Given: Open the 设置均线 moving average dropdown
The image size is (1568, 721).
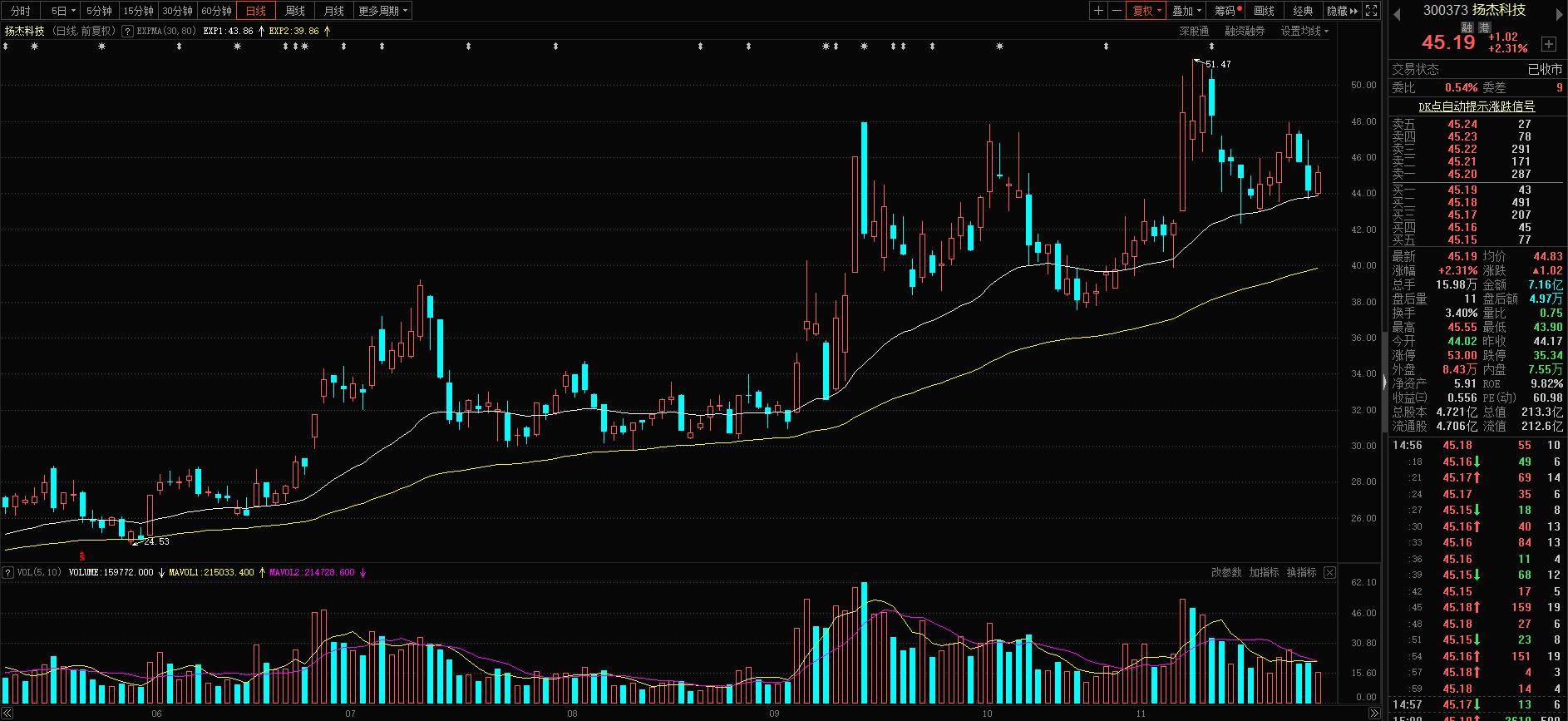Looking at the screenshot, I should [1304, 31].
